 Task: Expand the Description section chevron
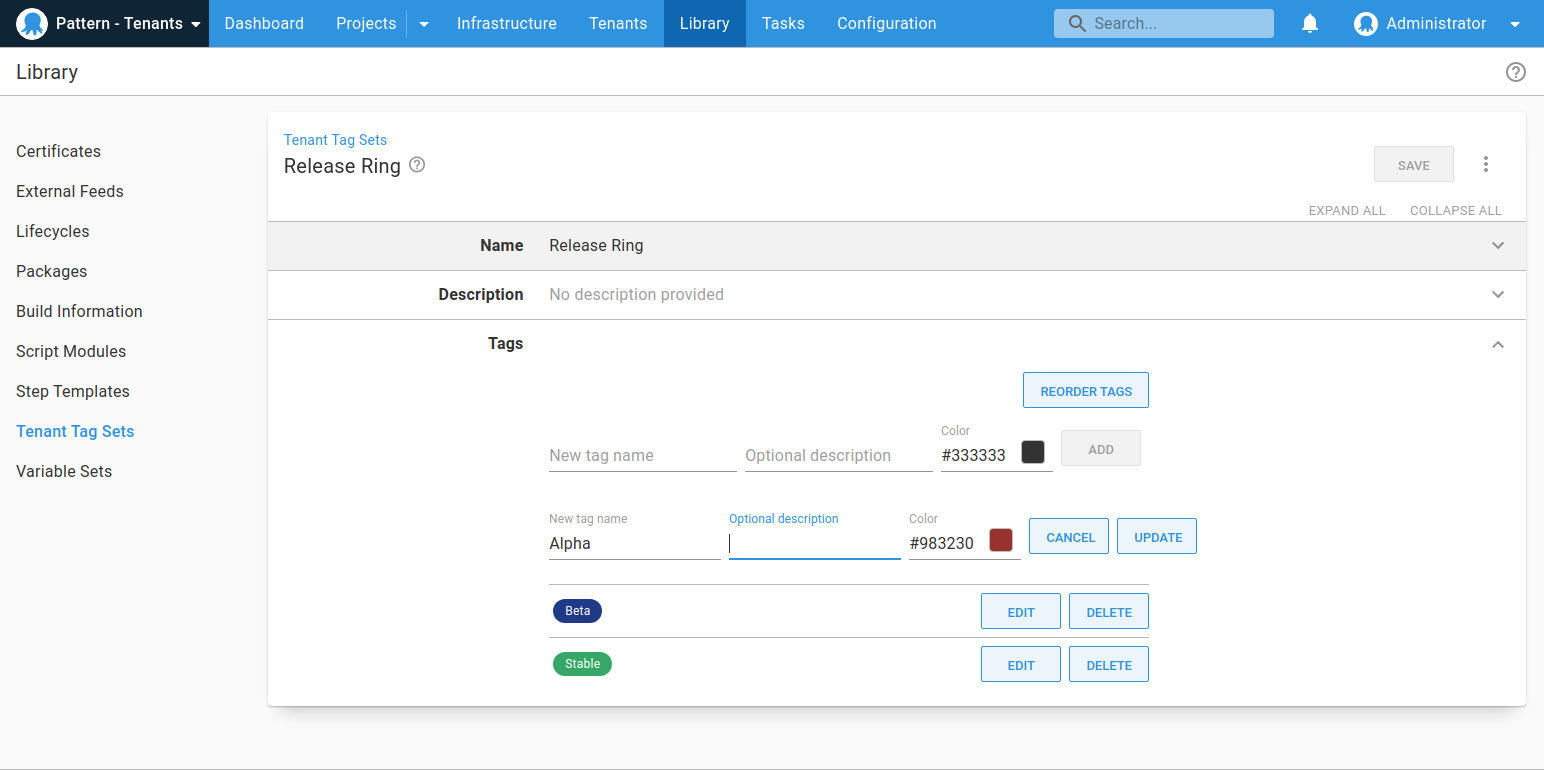[1498, 295]
